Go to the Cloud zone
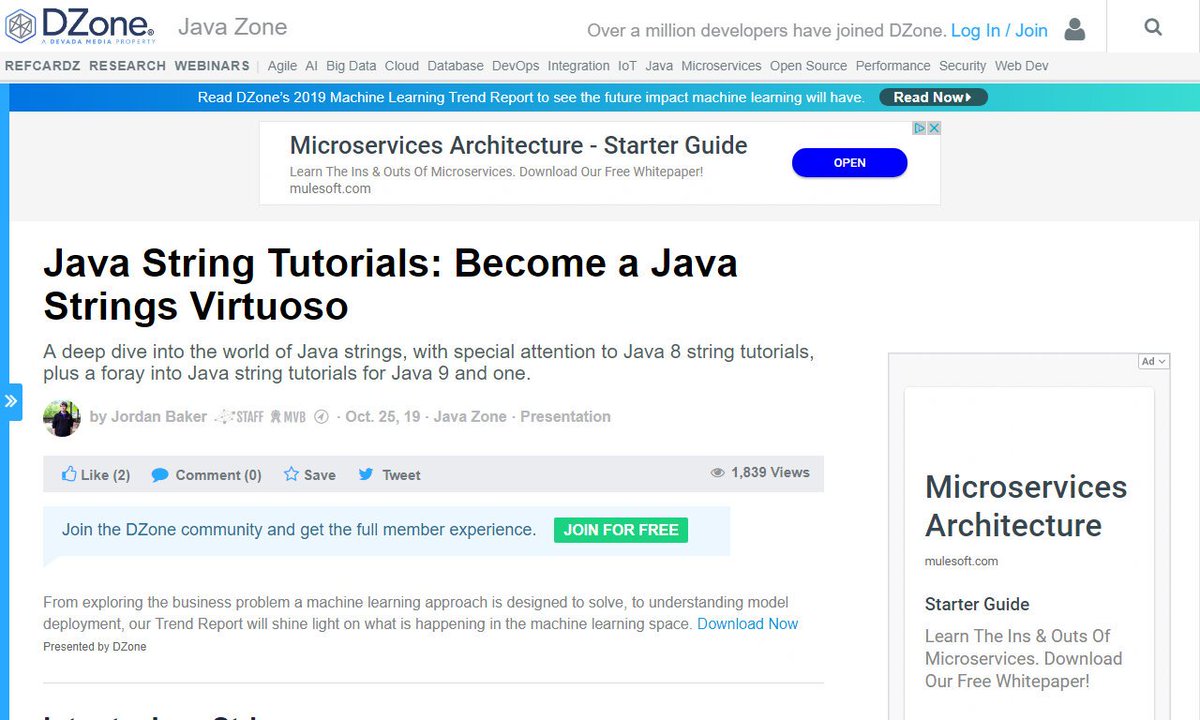 coord(402,66)
